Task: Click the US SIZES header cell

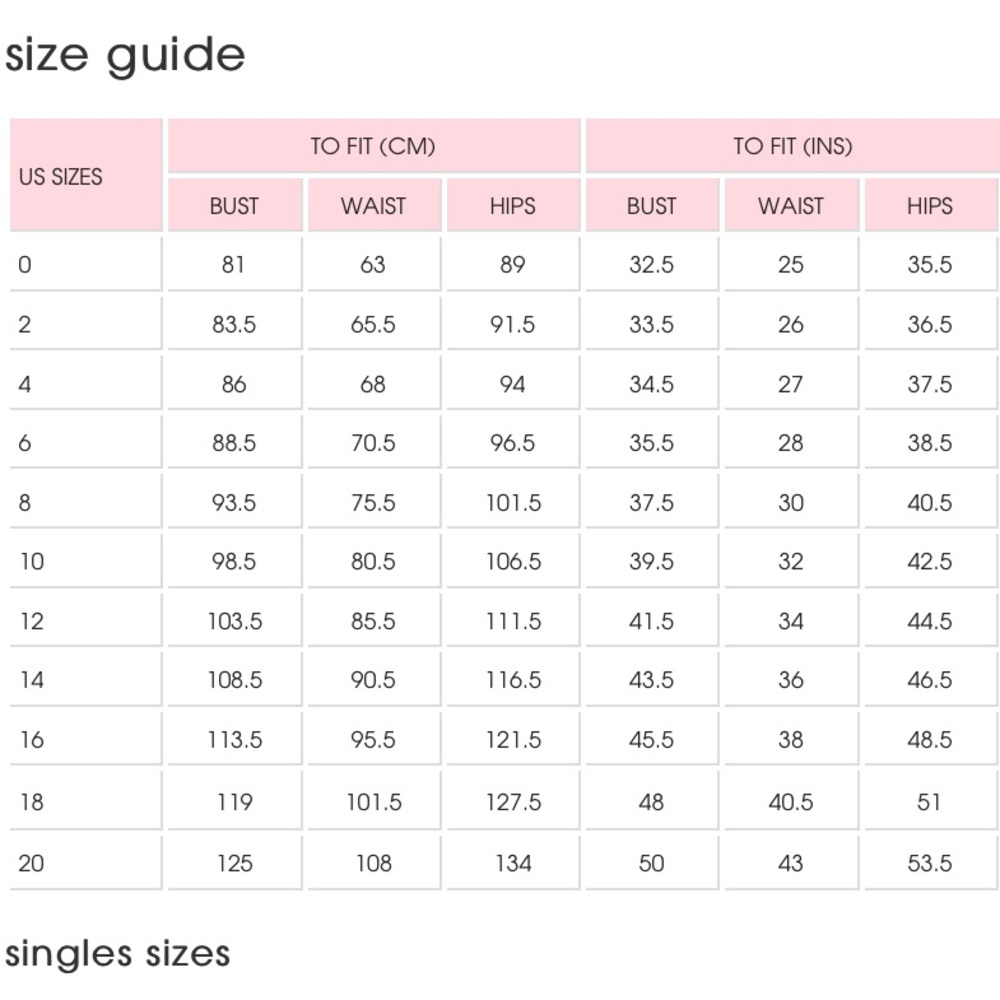Action: click(x=86, y=175)
